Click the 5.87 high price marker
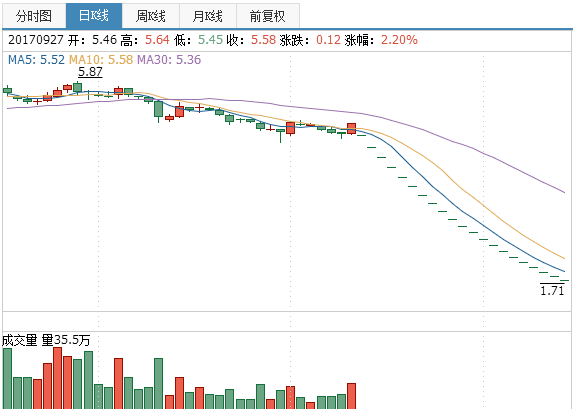The height and width of the screenshot is (409, 573). pyautogui.click(x=90, y=72)
